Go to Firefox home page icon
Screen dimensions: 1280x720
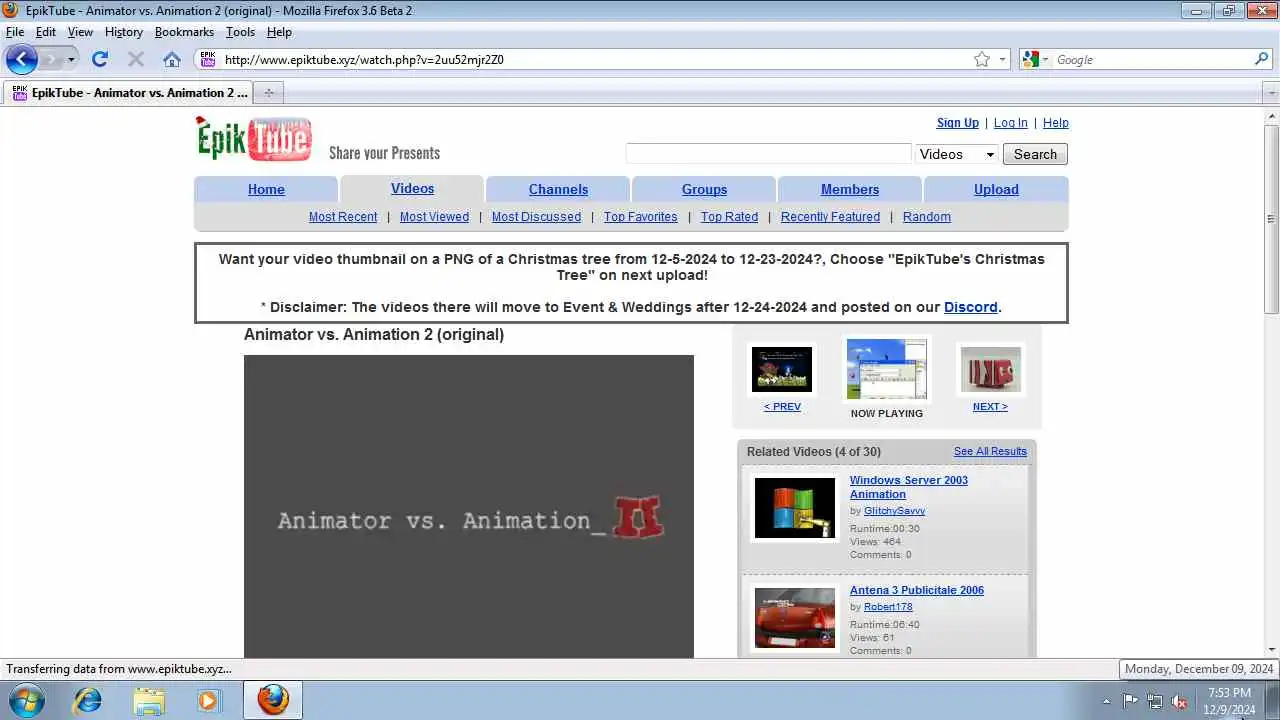pyautogui.click(x=172, y=59)
